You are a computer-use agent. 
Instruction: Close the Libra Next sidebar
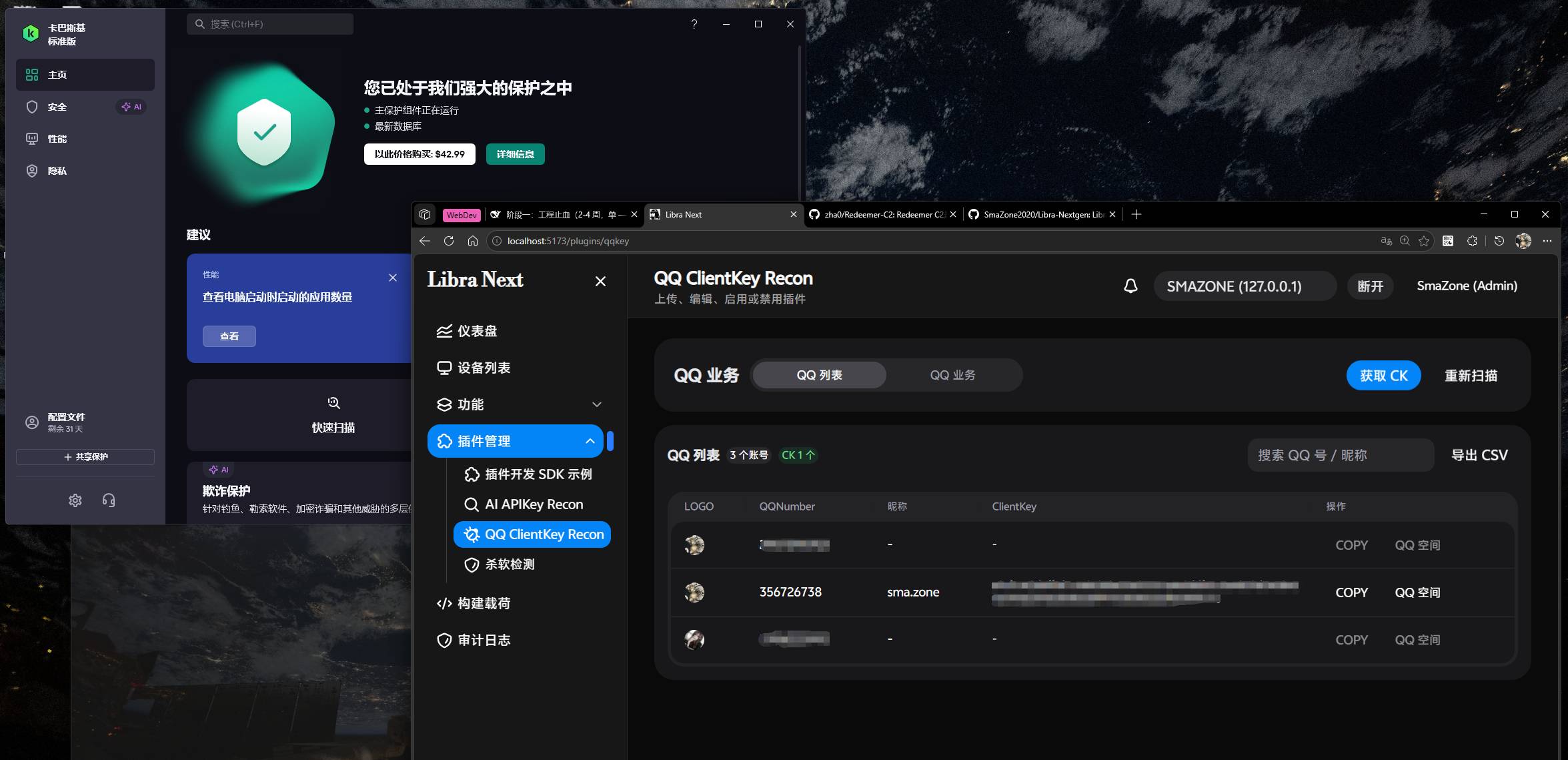600,282
